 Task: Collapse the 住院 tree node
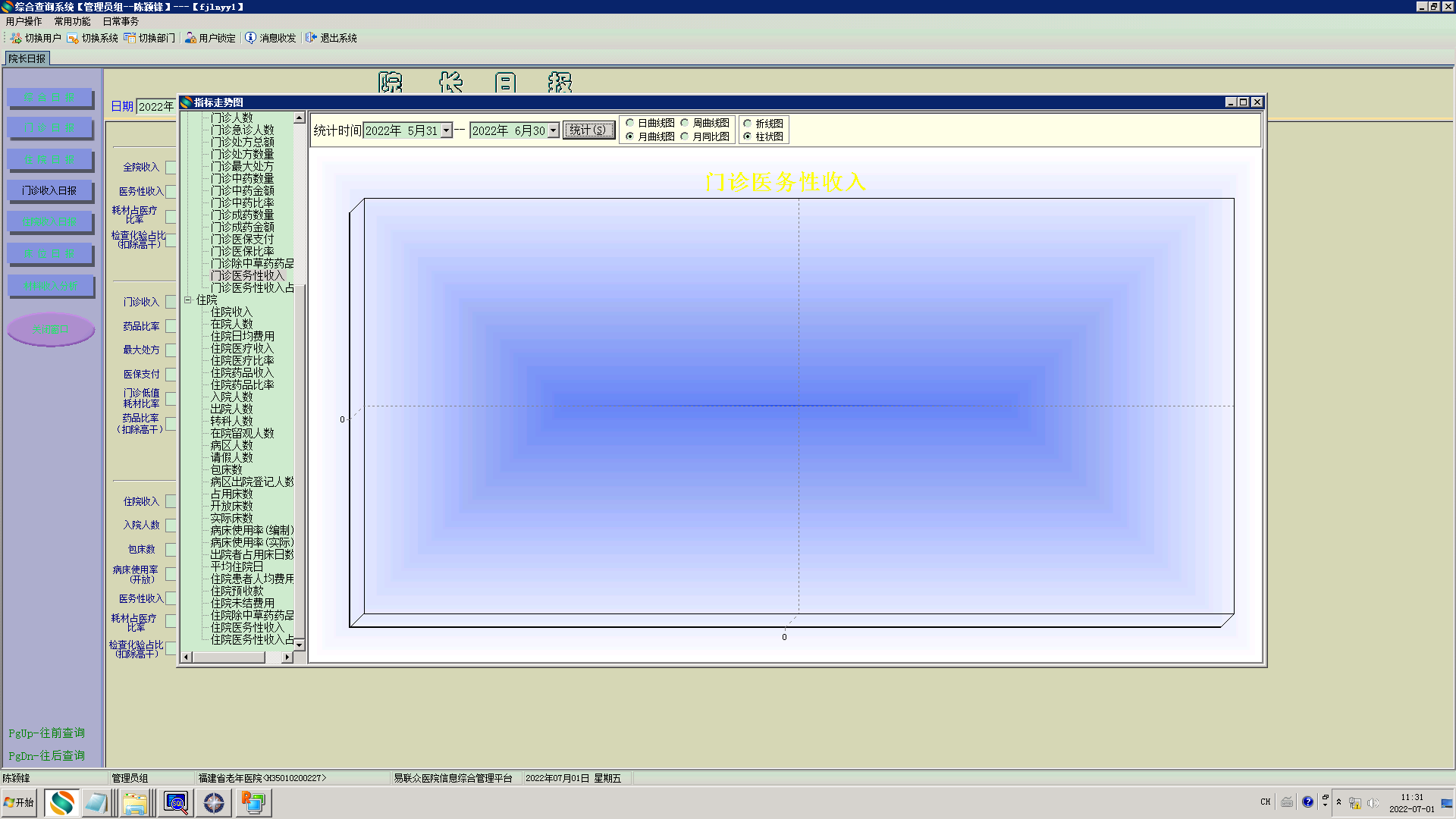coord(188,300)
